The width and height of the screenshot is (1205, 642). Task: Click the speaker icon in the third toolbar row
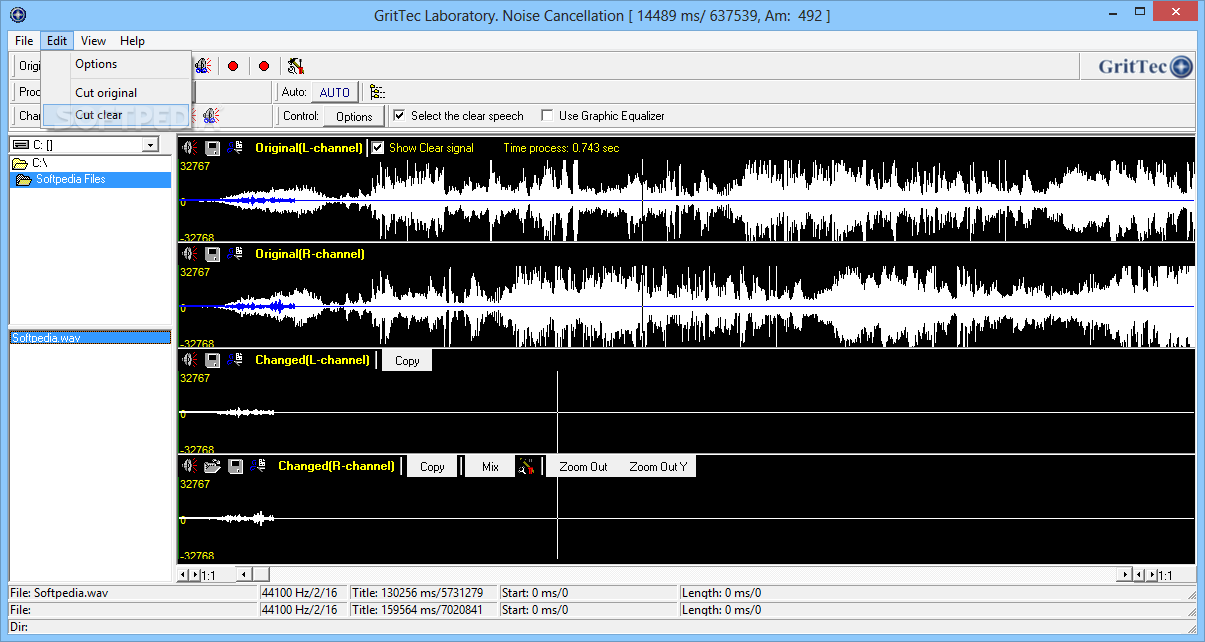pos(211,116)
